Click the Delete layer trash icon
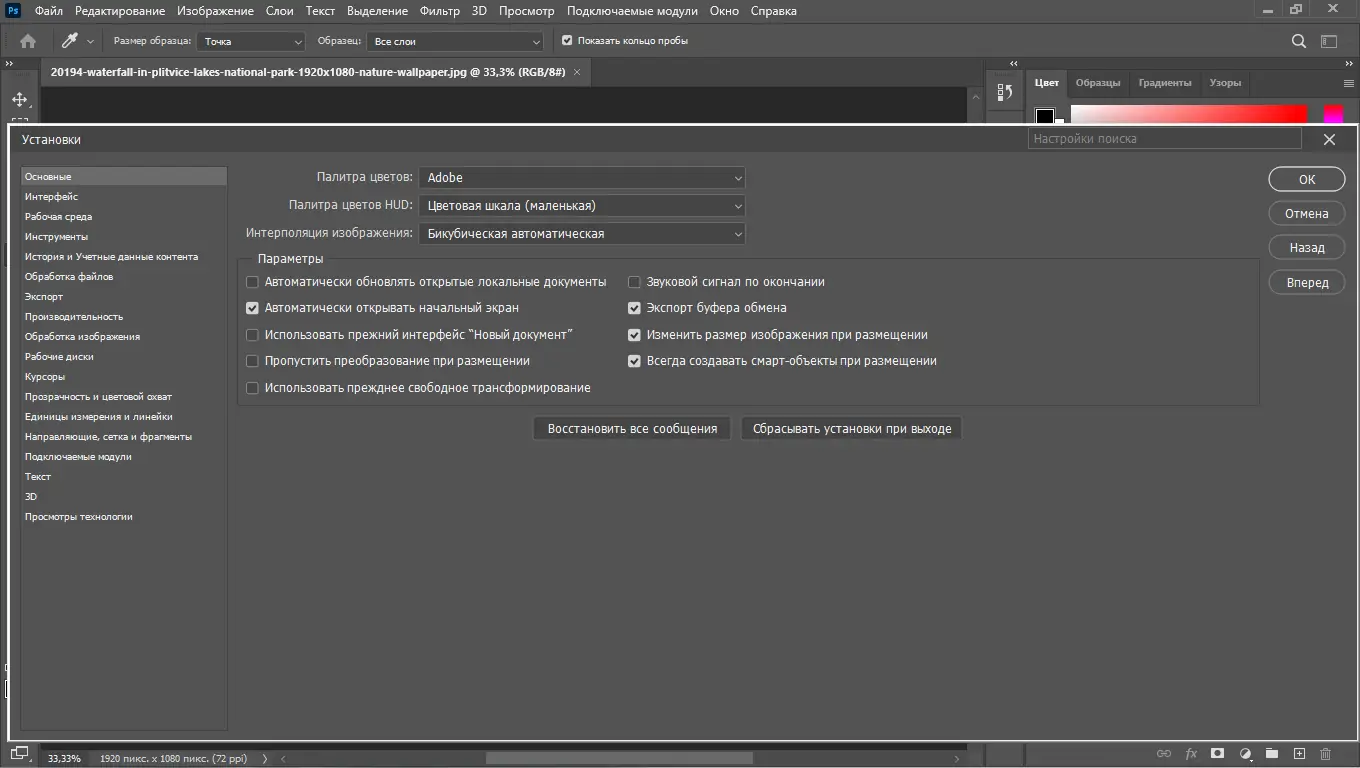Image resolution: width=1360 pixels, height=768 pixels. click(x=1326, y=754)
